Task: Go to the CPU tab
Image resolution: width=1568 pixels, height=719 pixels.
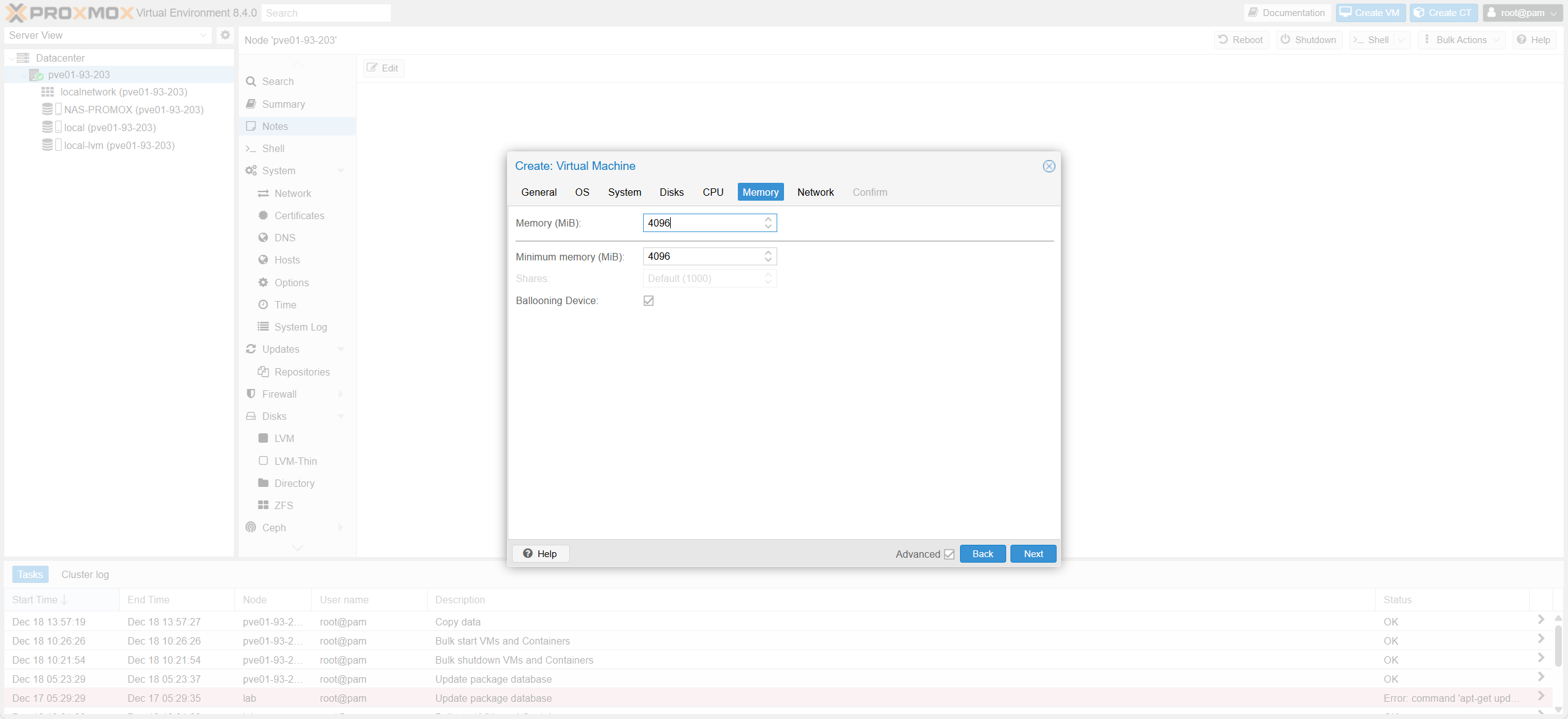Action: [x=713, y=192]
